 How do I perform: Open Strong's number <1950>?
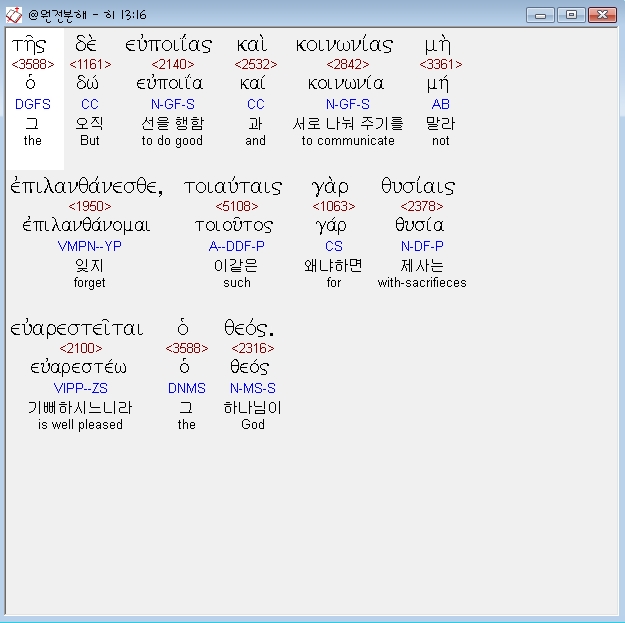90,206
